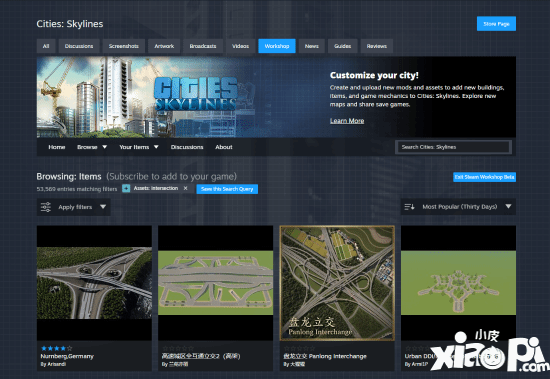Open the About page
550x379 pixels.
[x=224, y=147]
